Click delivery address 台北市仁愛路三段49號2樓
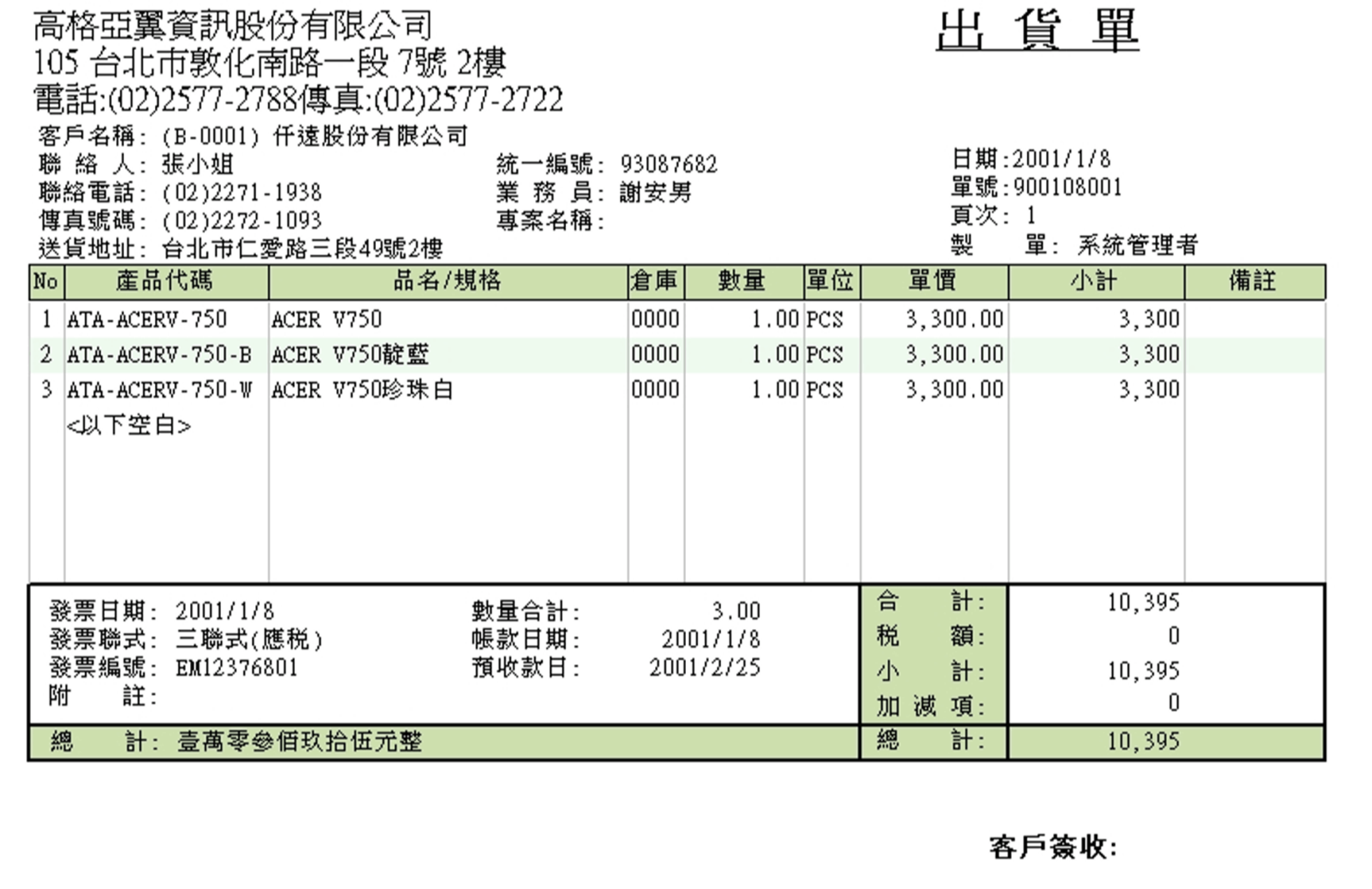The height and width of the screenshot is (889, 1372). coord(302,248)
